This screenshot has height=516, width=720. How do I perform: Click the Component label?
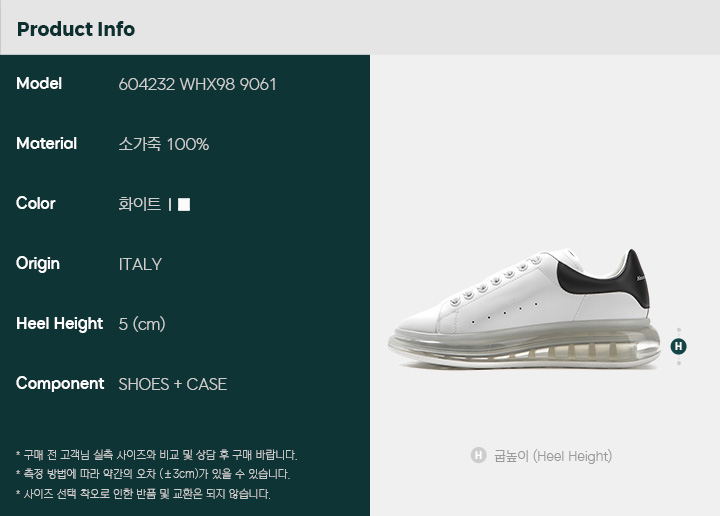60,383
